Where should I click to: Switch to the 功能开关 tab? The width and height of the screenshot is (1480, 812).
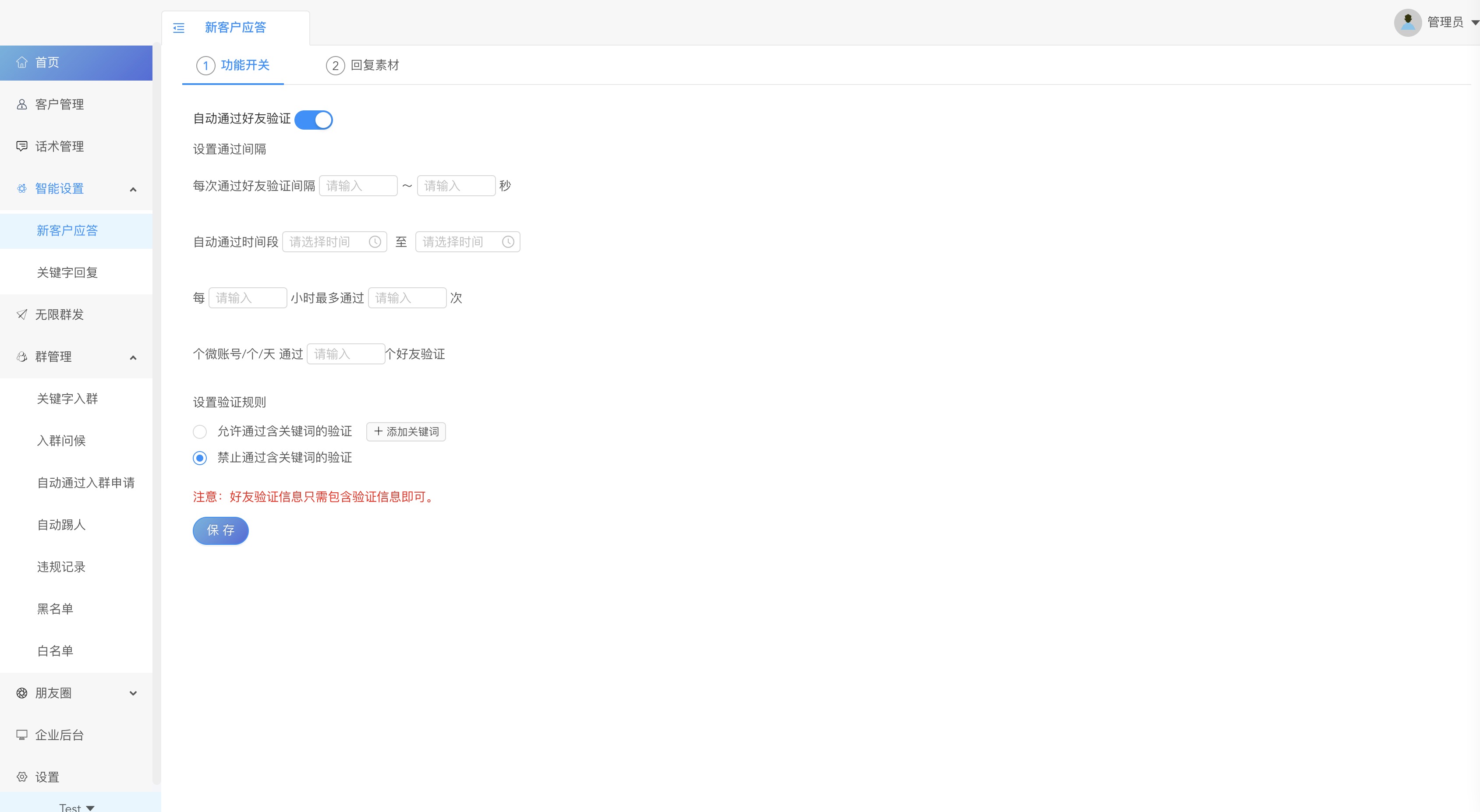pos(233,65)
